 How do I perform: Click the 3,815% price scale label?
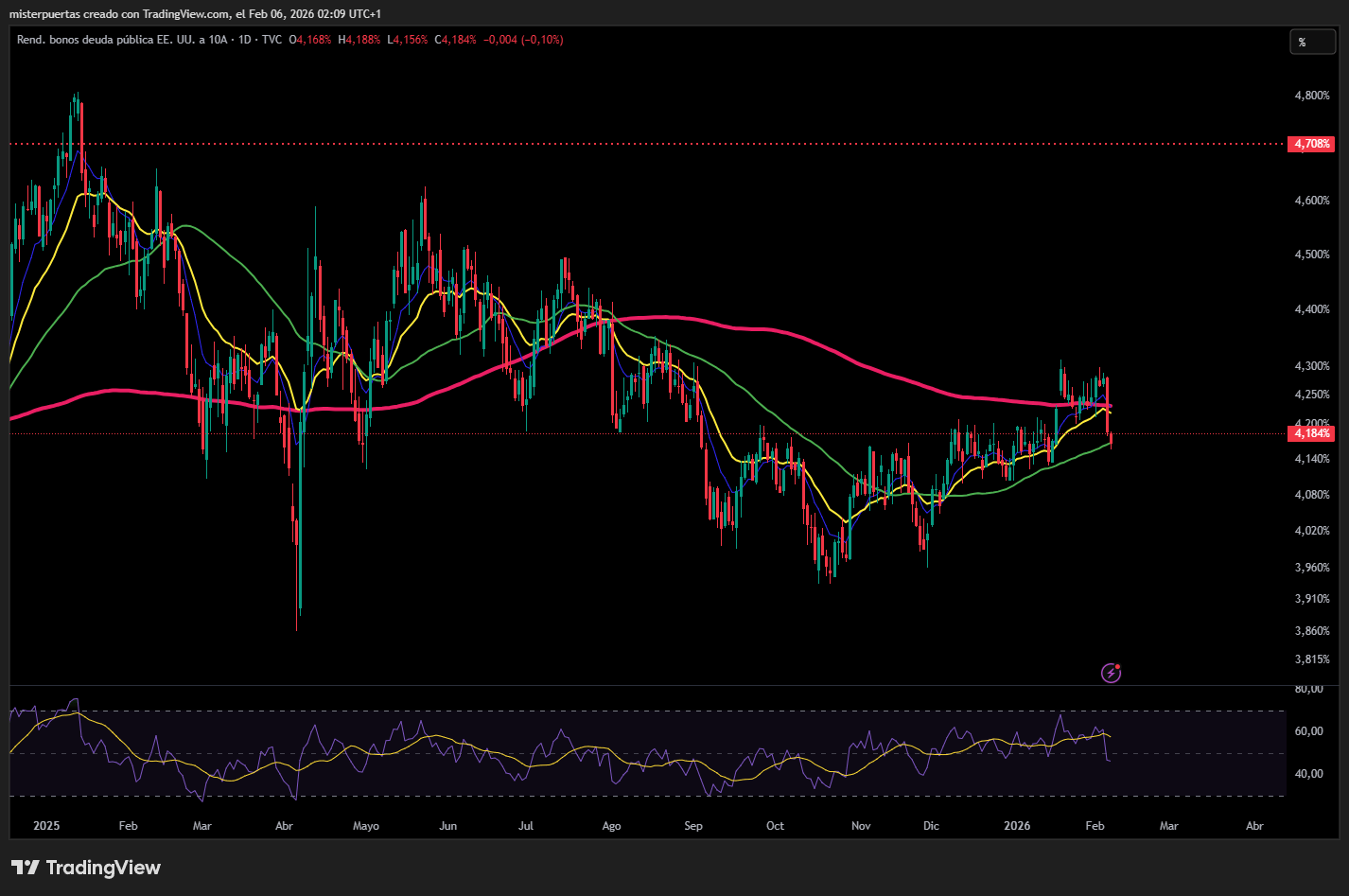click(1311, 659)
